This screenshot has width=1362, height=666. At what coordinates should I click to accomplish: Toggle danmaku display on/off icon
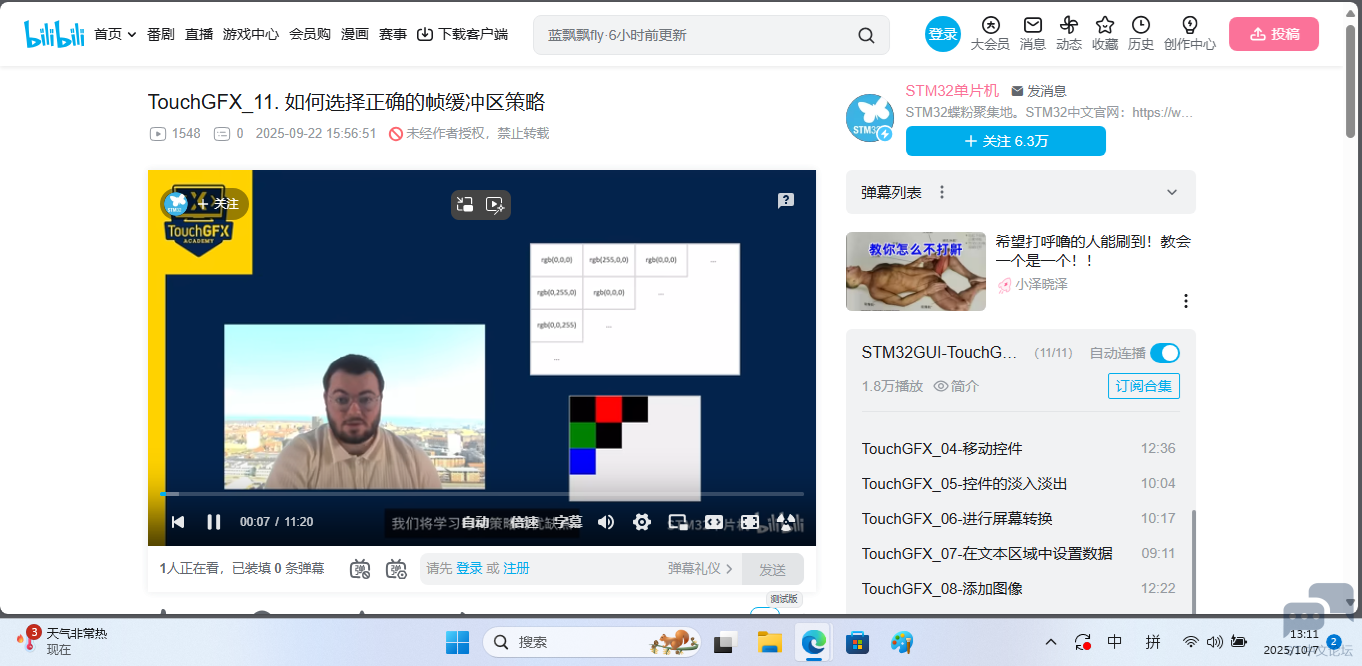click(361, 569)
